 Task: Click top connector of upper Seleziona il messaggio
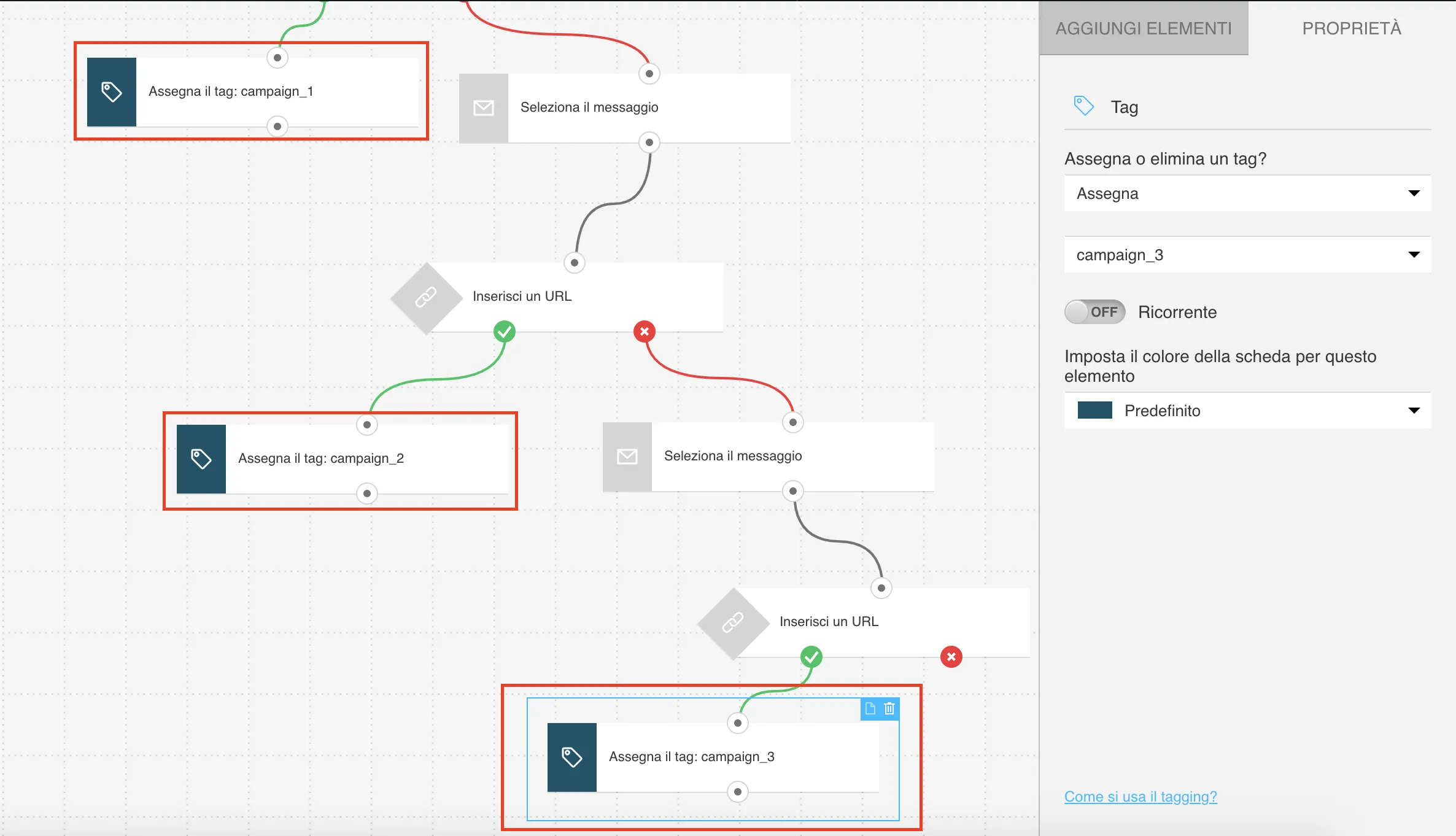tap(649, 74)
